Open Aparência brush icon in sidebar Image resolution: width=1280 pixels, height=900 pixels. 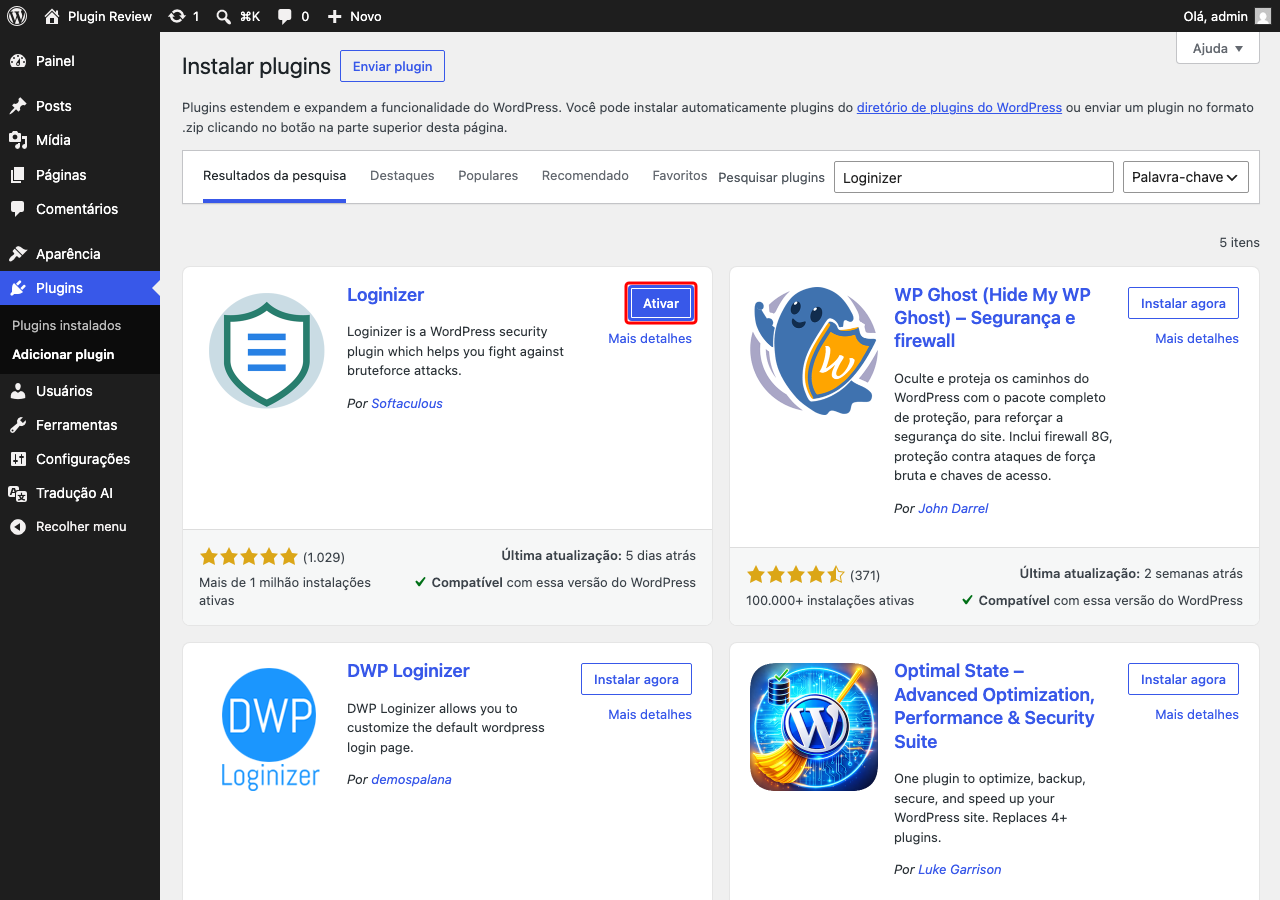pyautogui.click(x=18, y=254)
